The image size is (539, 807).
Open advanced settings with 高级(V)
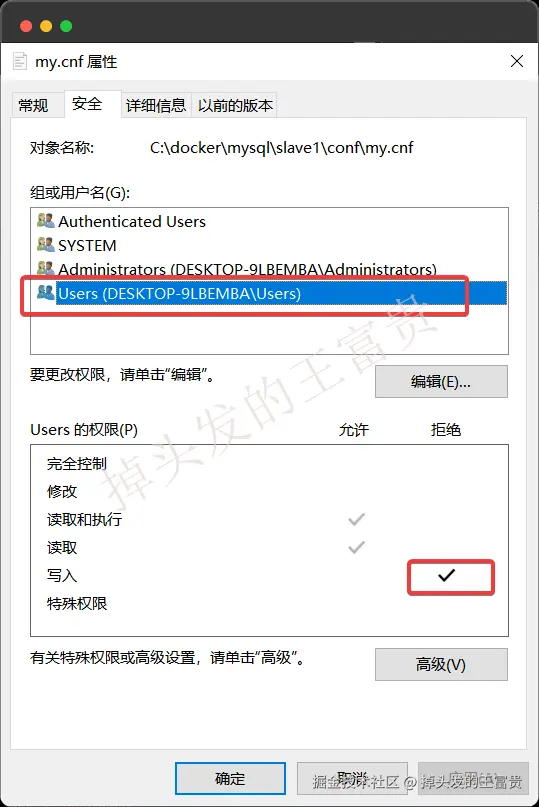point(441,664)
